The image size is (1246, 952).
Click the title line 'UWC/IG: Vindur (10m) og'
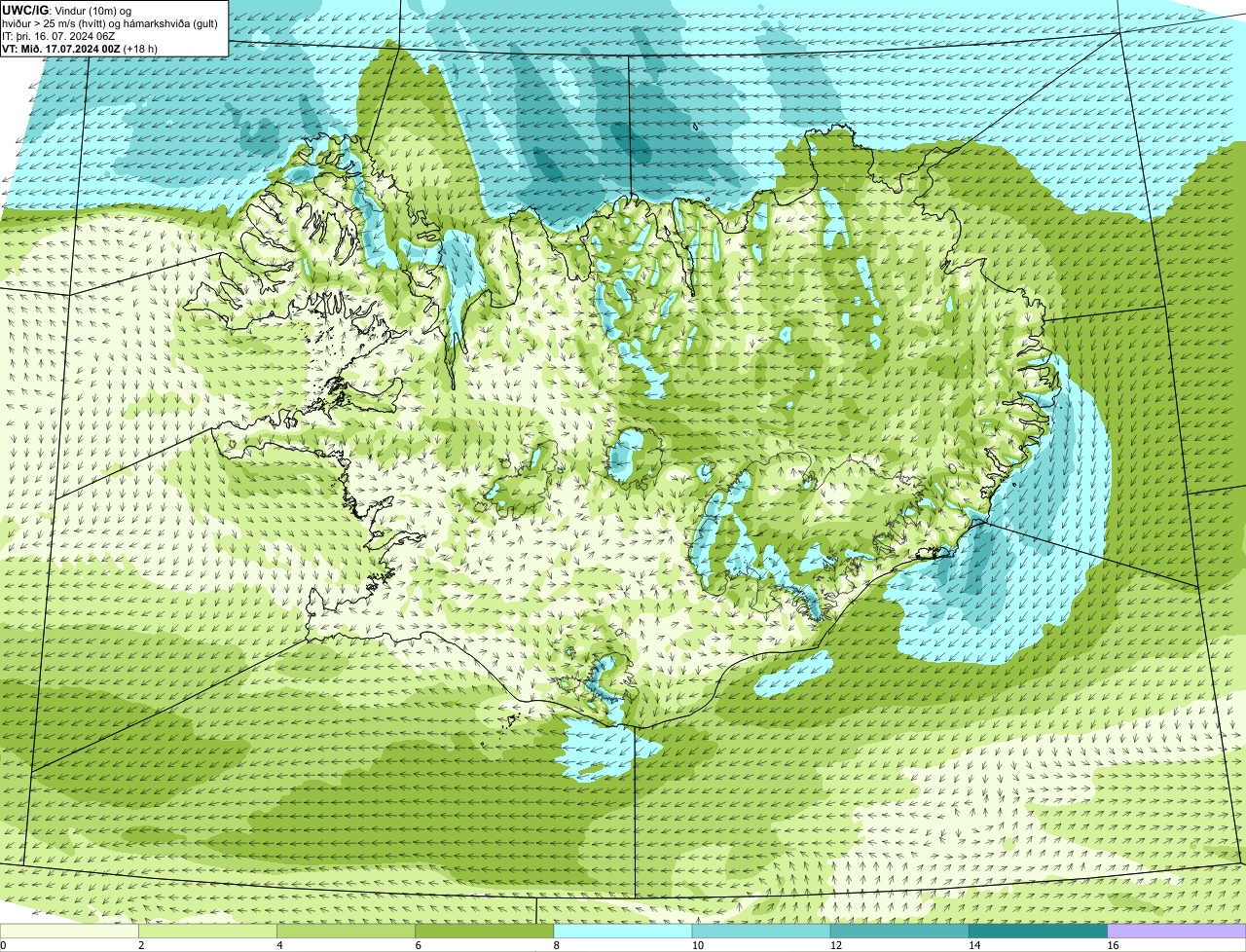click(67, 11)
